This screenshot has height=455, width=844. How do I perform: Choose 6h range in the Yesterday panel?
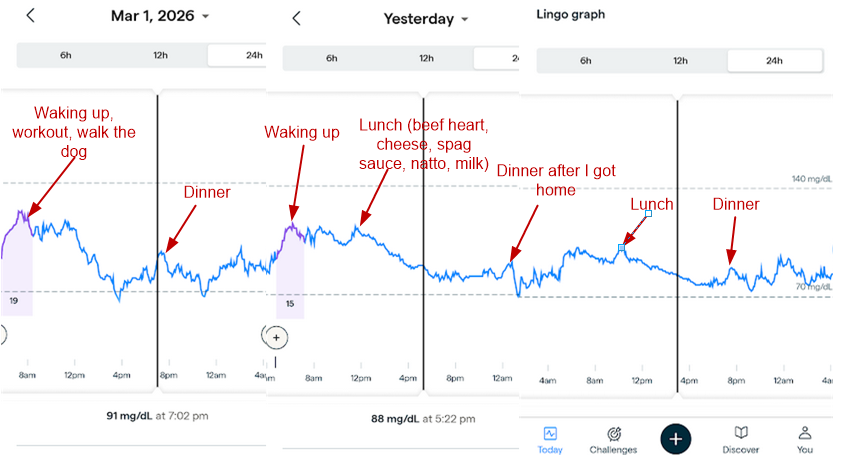[331, 58]
